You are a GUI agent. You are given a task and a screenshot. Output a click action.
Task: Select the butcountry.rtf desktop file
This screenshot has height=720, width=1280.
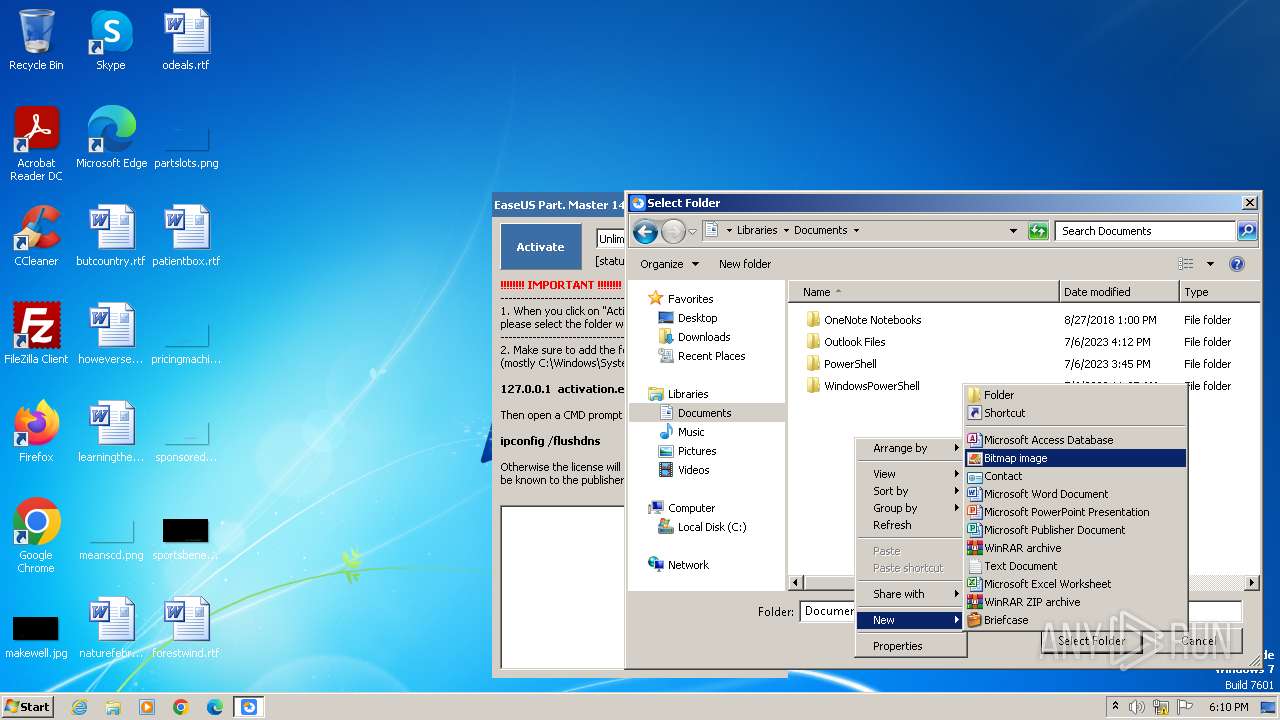click(111, 236)
